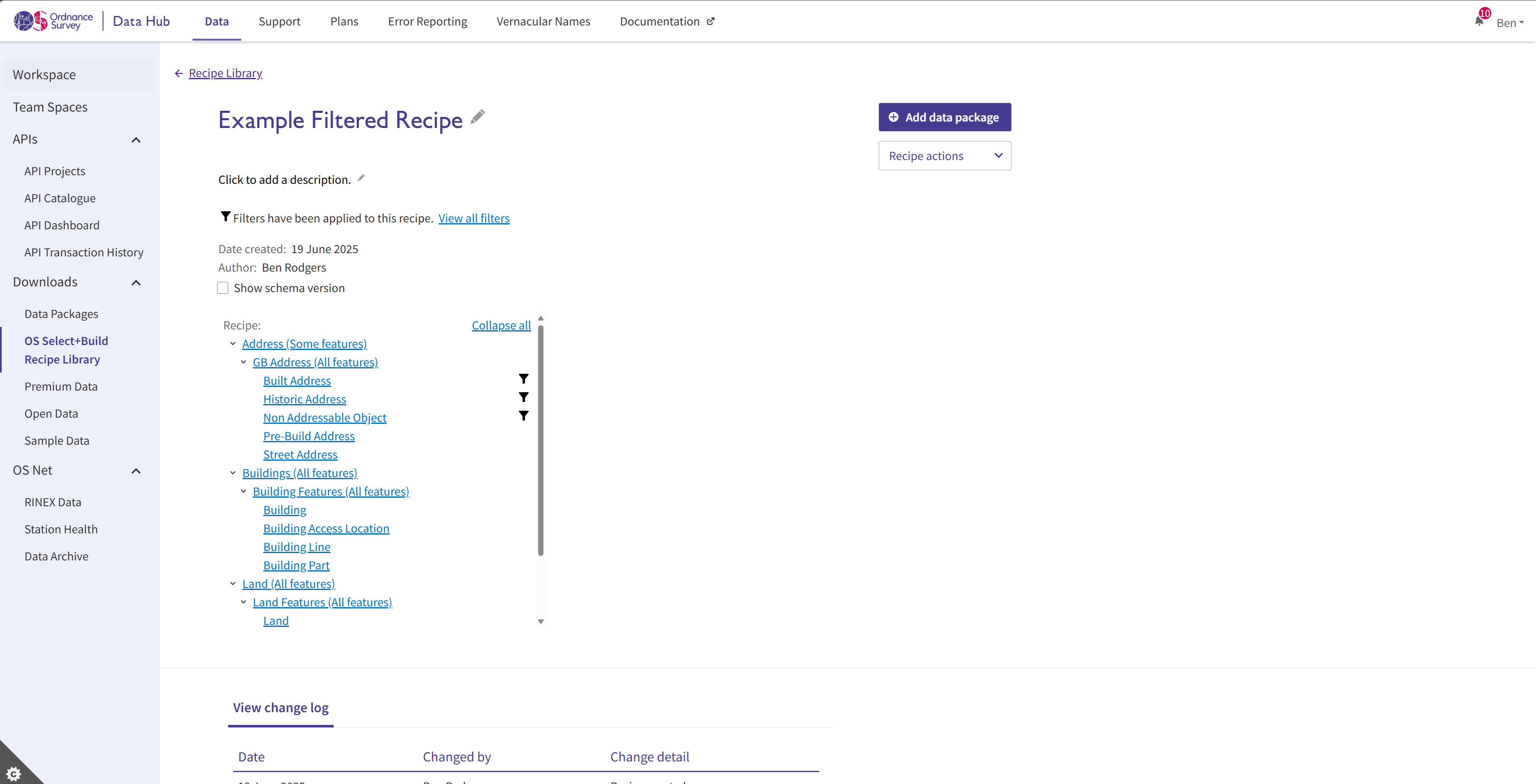Switch to the View change log tab

[280, 708]
